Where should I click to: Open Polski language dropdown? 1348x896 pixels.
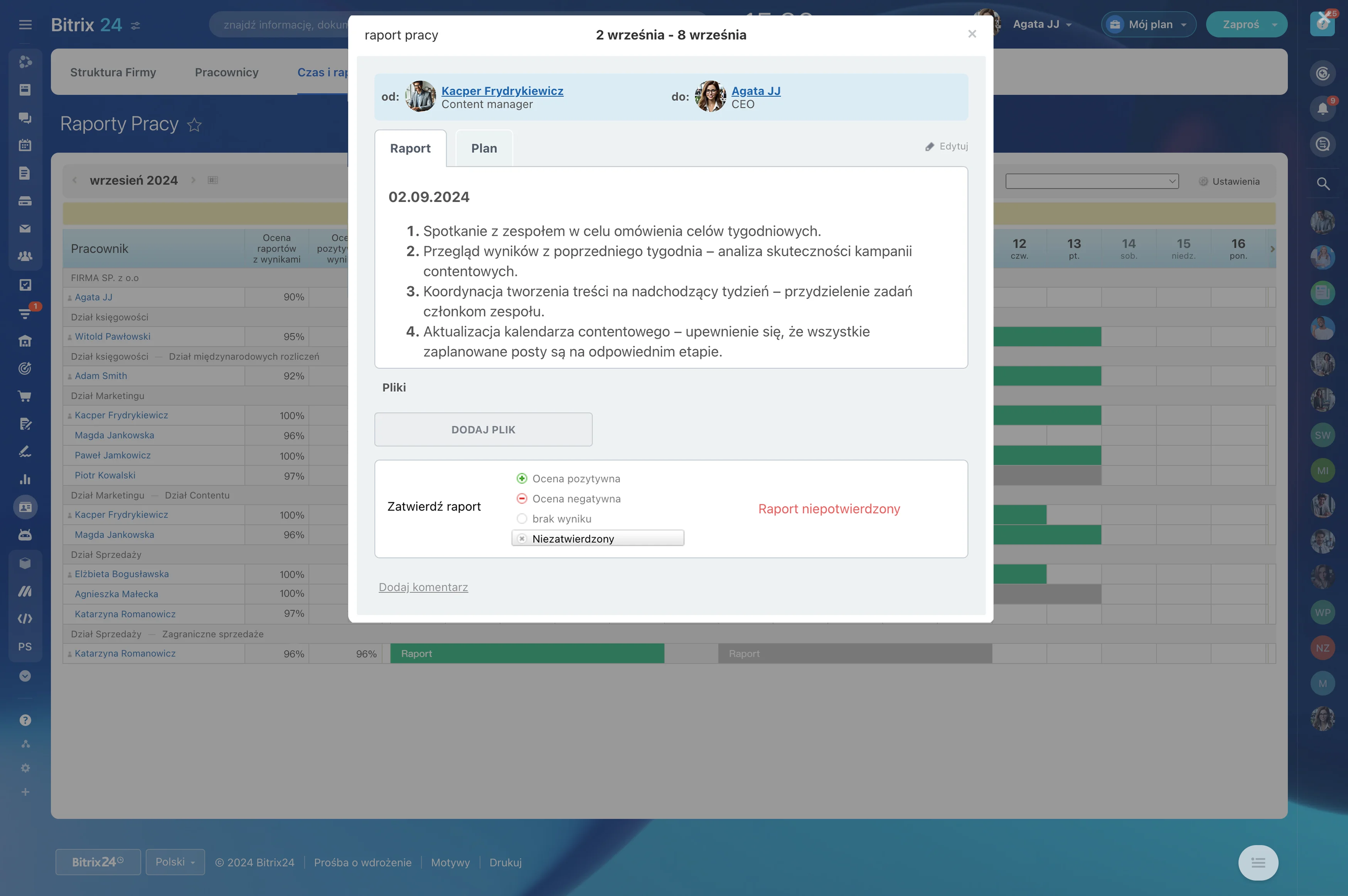click(x=175, y=862)
